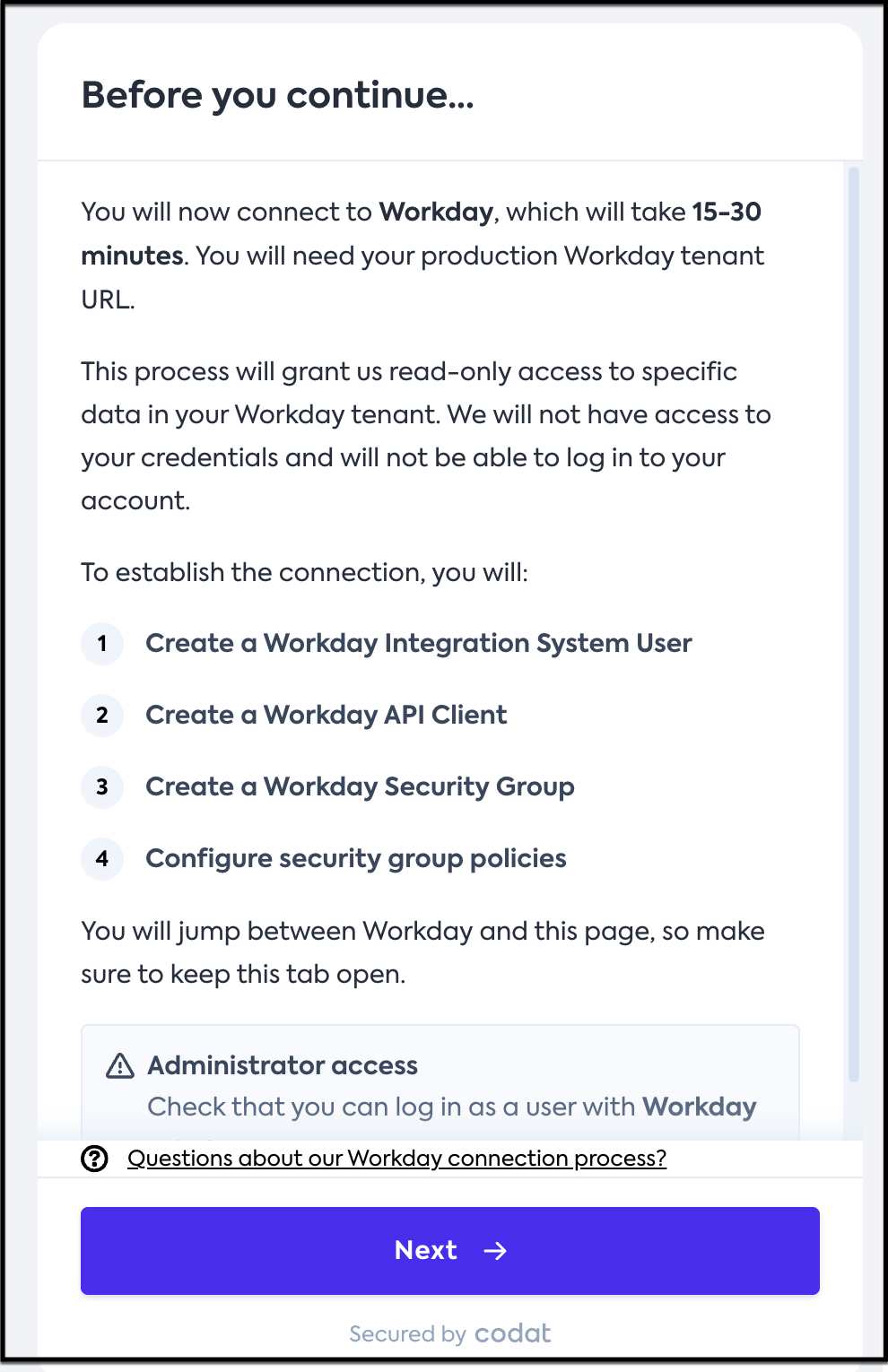Click the 'Secured by codat' footer text

(450, 1333)
